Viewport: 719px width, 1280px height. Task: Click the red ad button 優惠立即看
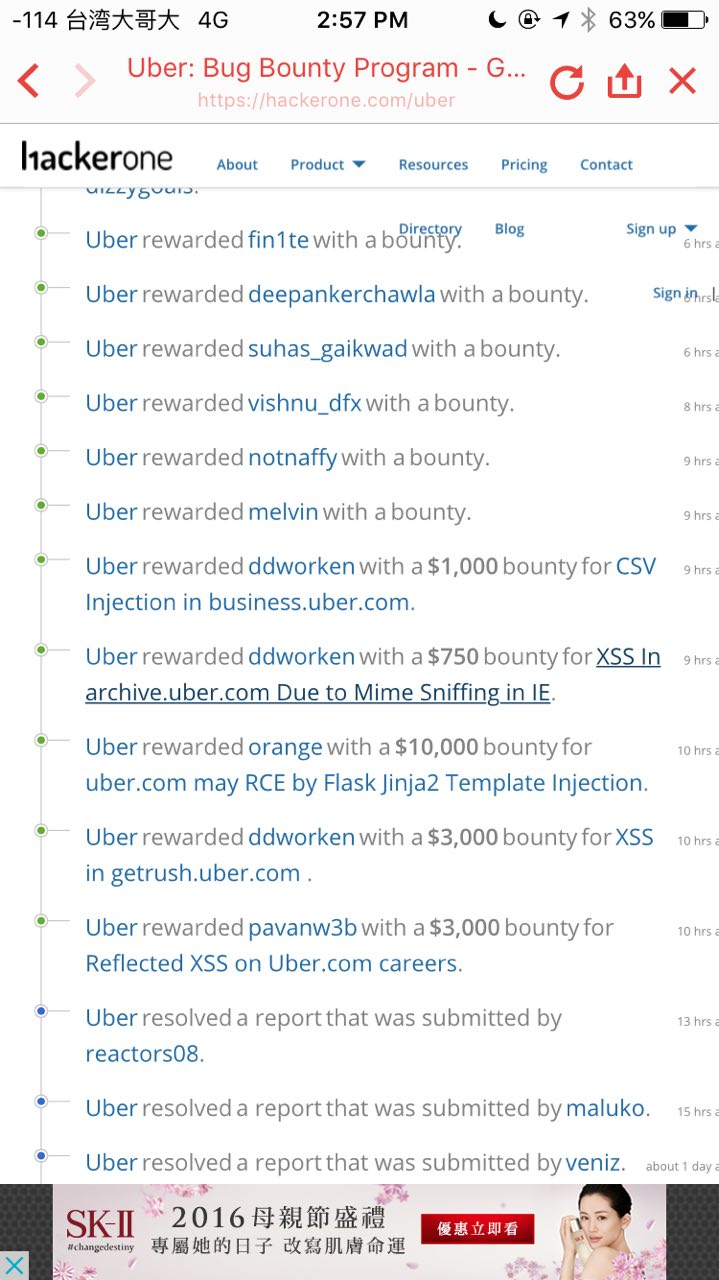[478, 1229]
